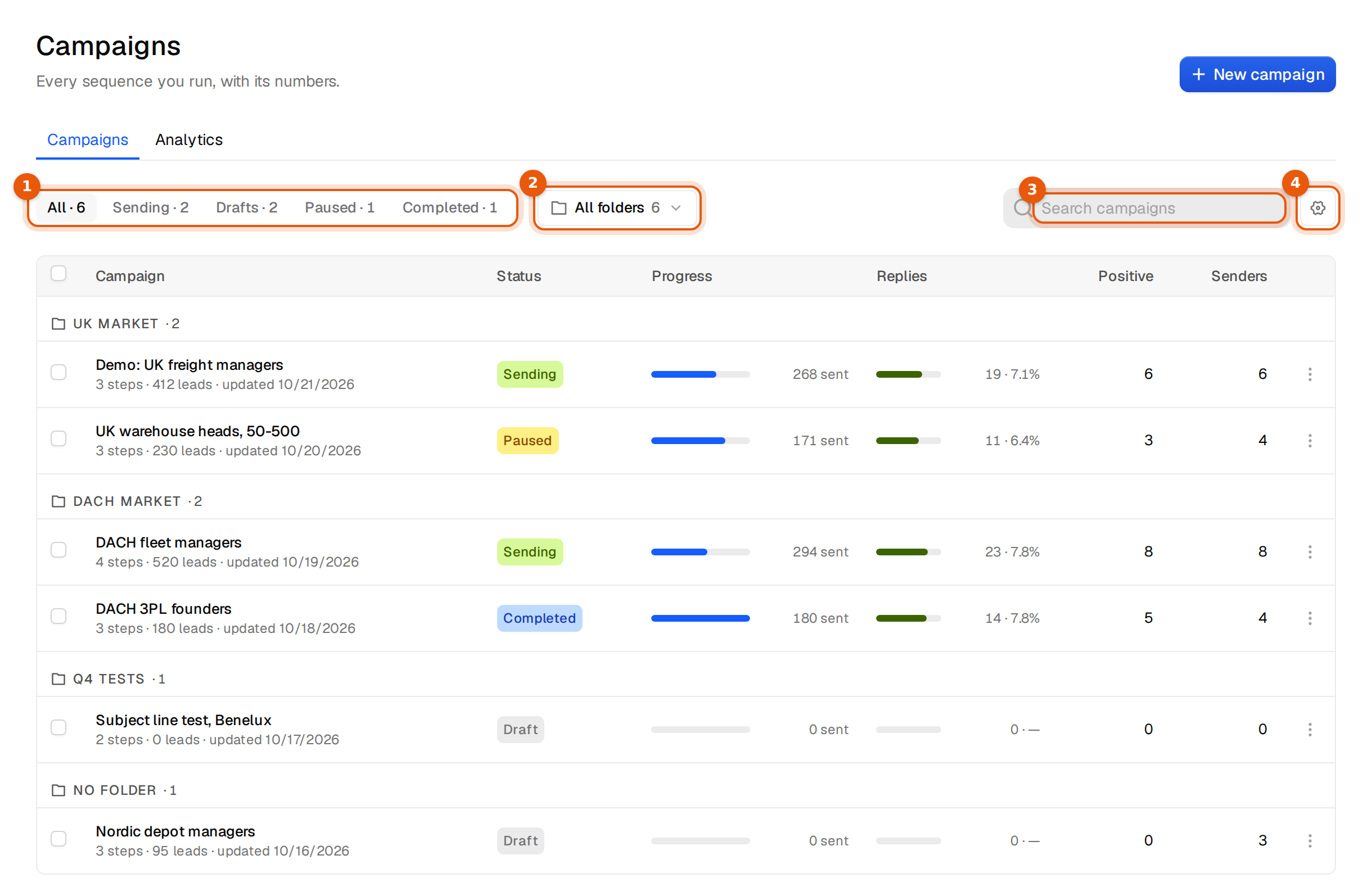Switch to the Analytics tab

coord(189,140)
